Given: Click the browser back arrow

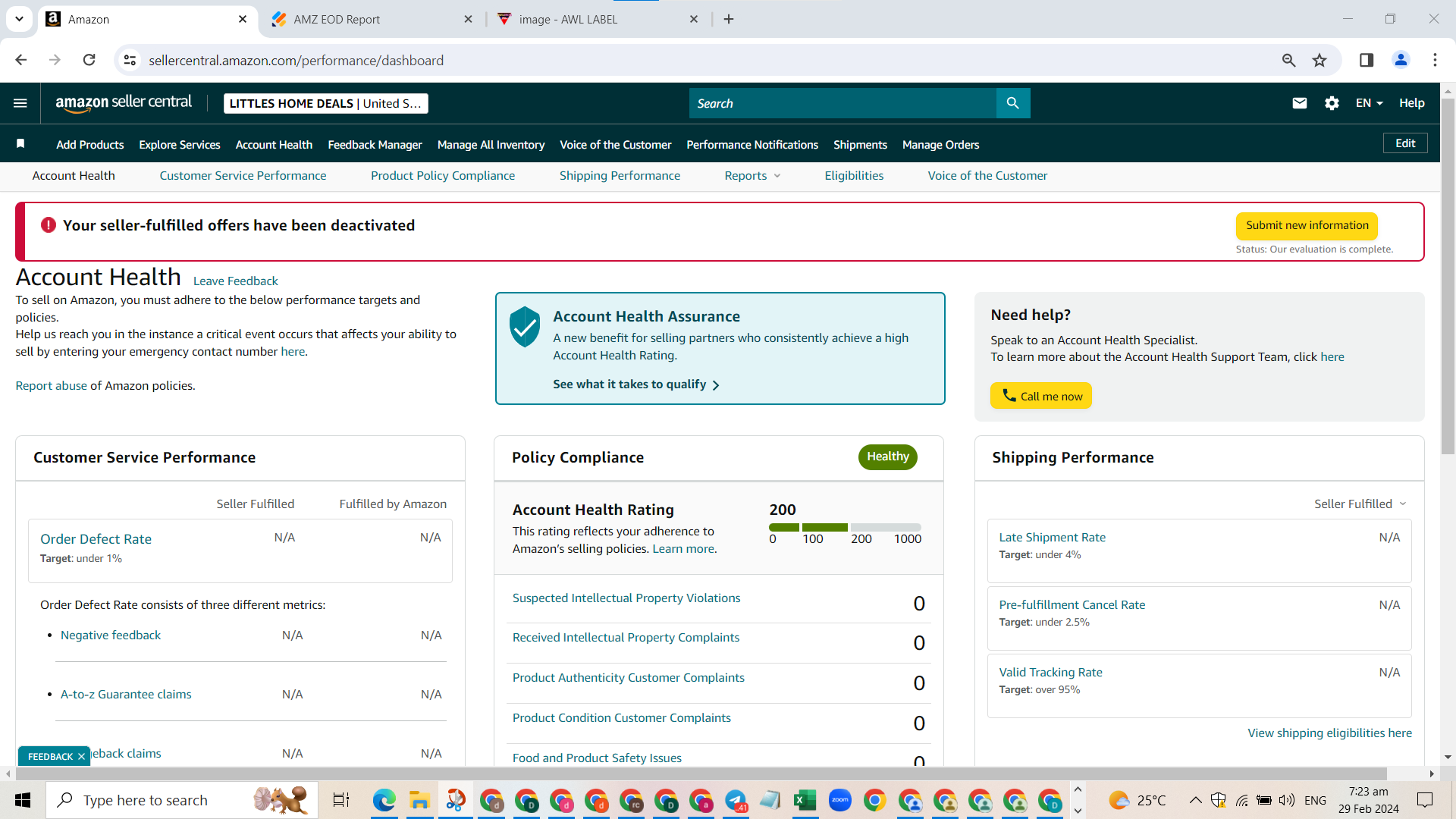Looking at the screenshot, I should [x=21, y=60].
